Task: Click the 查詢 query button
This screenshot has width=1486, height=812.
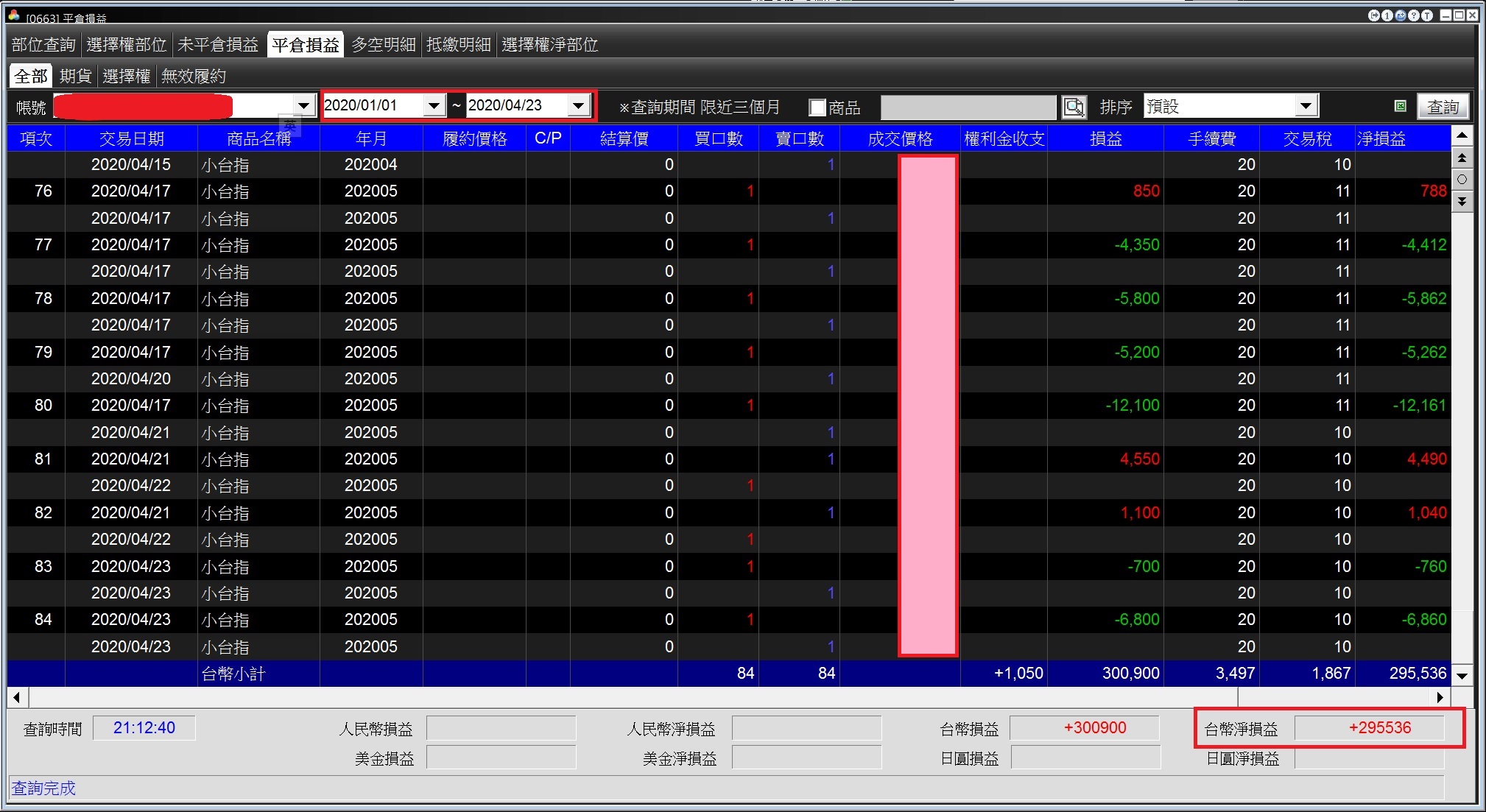Action: (1443, 107)
